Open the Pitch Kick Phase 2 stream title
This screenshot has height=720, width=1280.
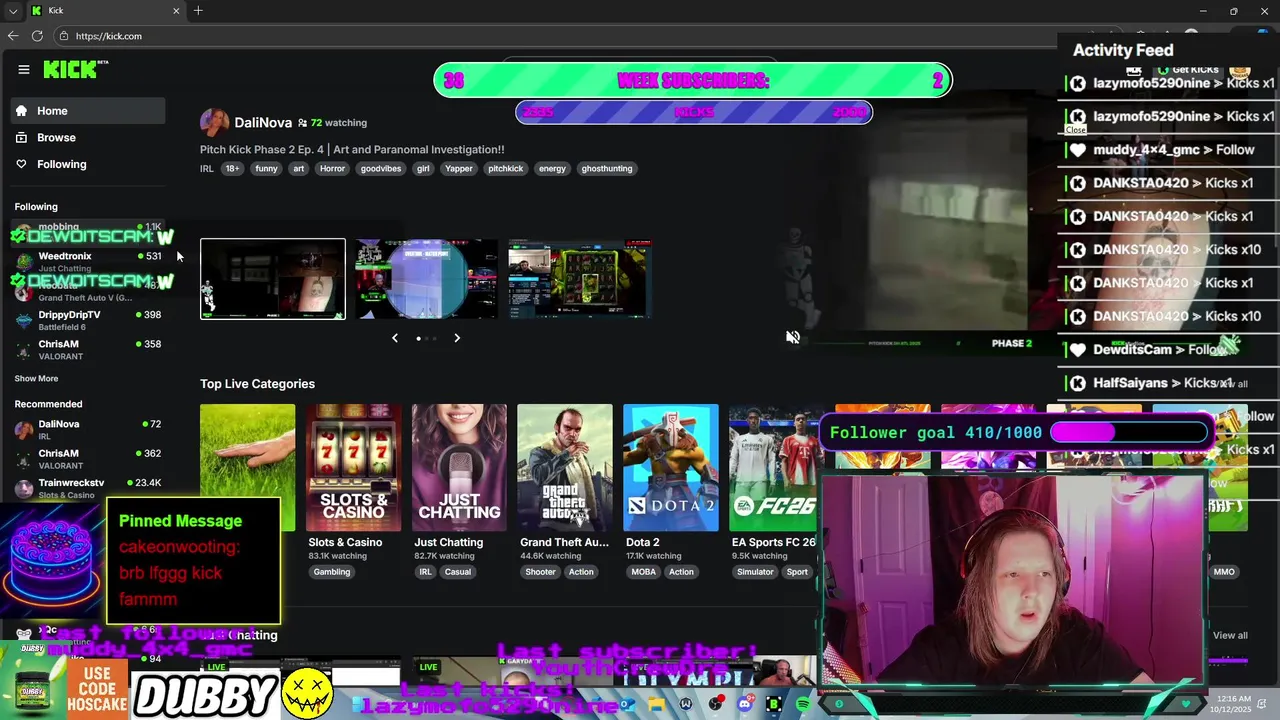pos(352,150)
